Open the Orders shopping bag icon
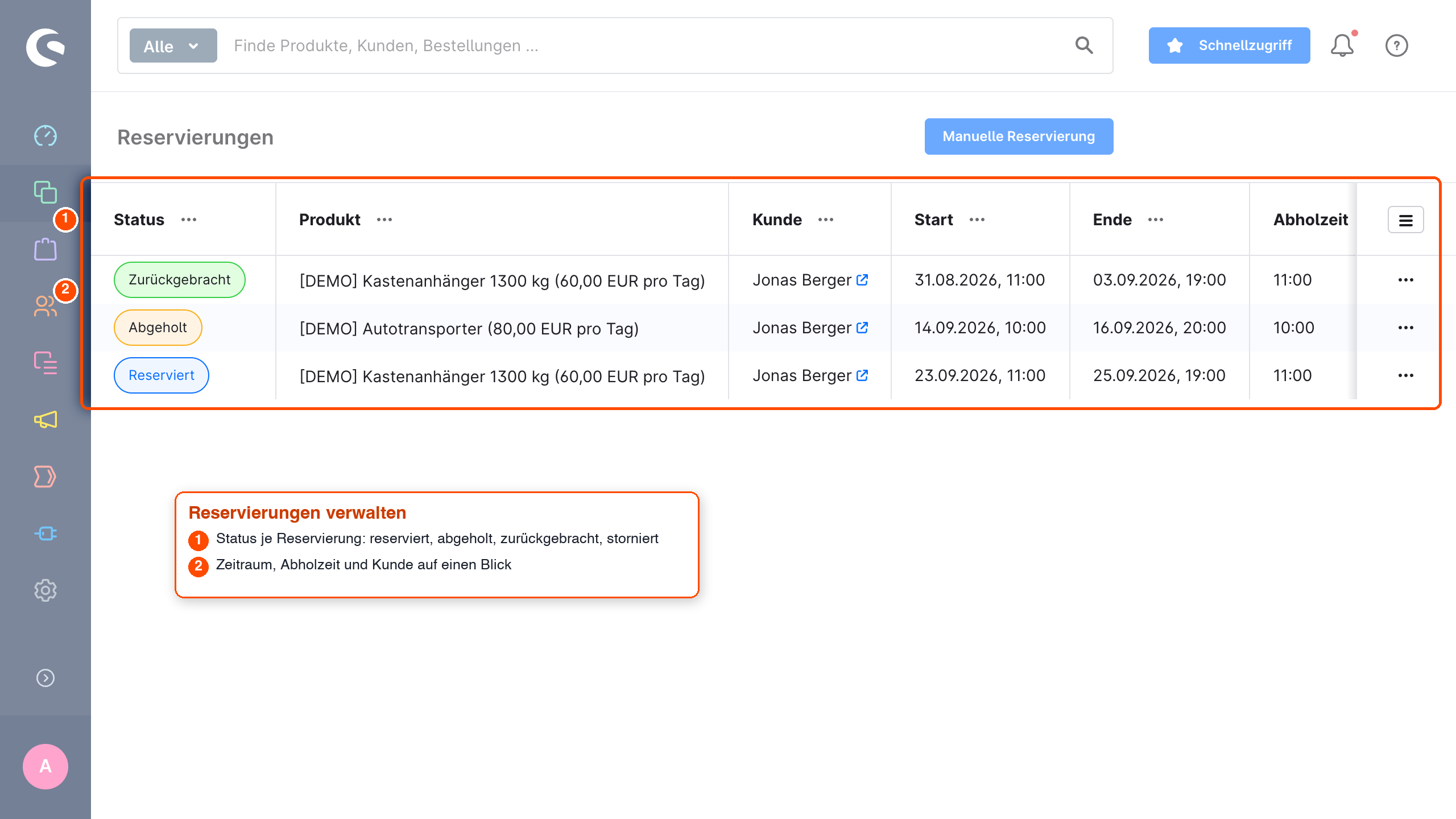The height and width of the screenshot is (819, 1456). point(45,249)
